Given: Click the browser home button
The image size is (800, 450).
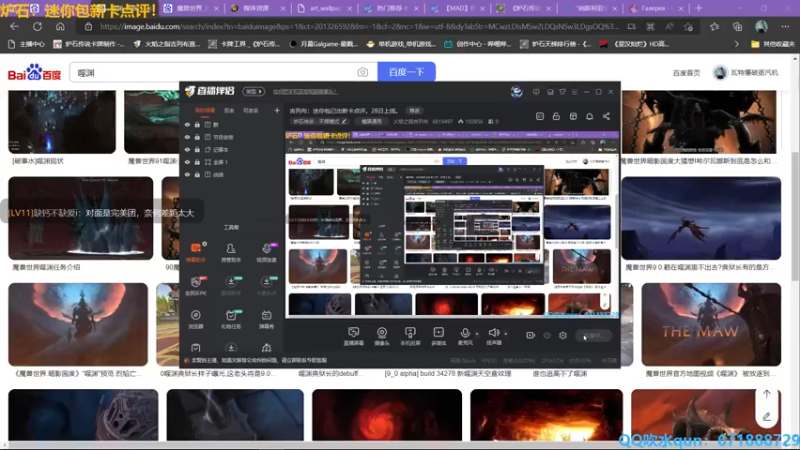Looking at the screenshot, I should coord(60,26).
